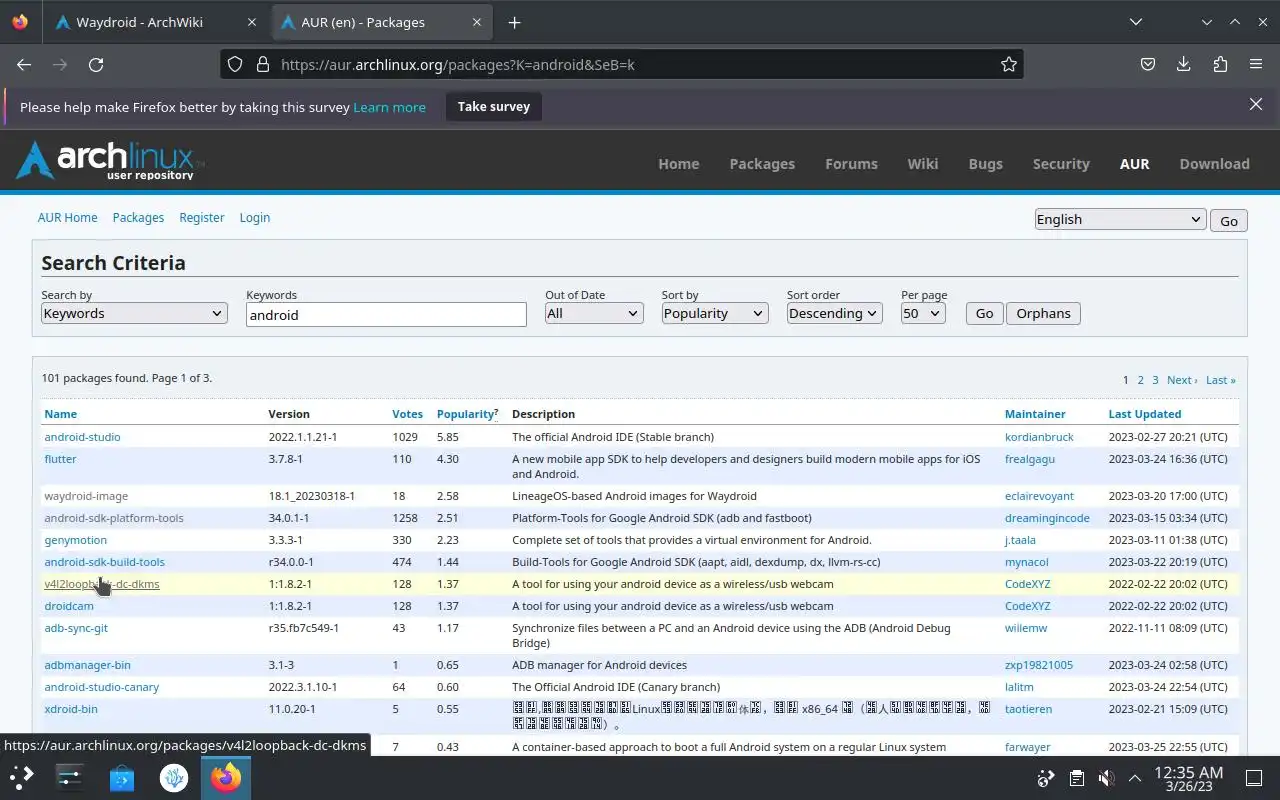
Task: Open a new browser tab
Action: 514,22
